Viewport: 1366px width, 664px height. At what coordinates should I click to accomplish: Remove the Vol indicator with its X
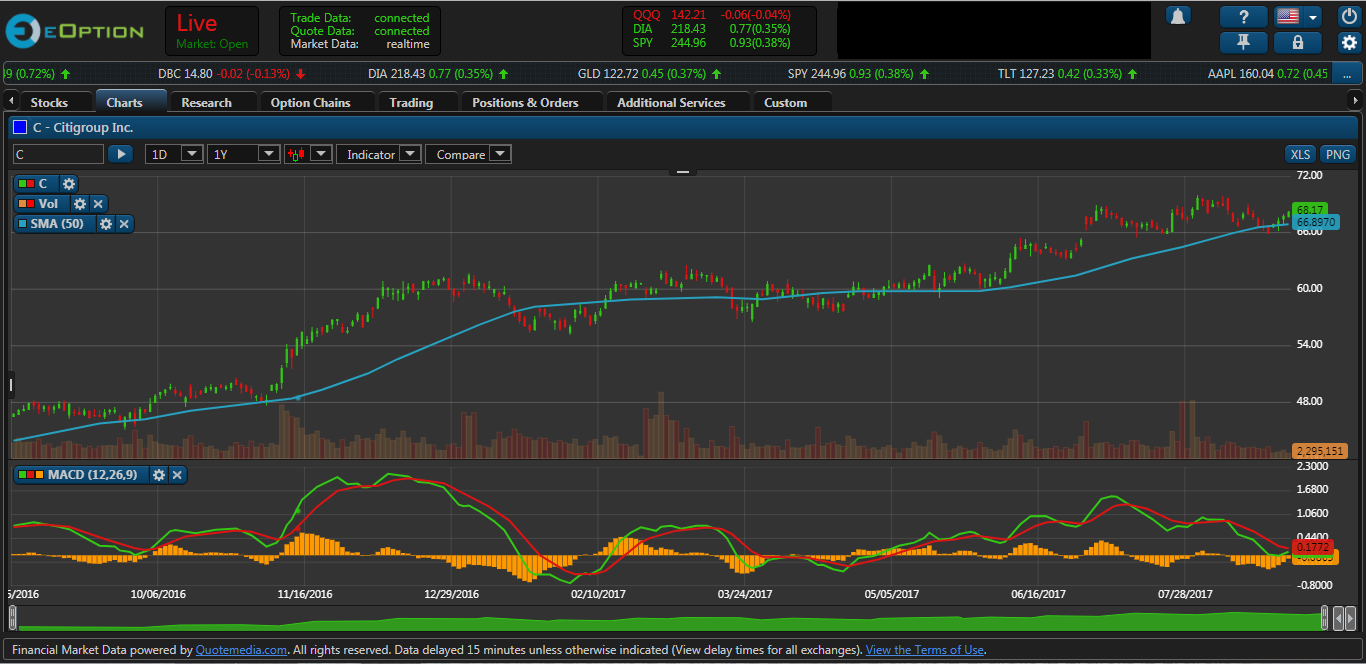(98, 204)
